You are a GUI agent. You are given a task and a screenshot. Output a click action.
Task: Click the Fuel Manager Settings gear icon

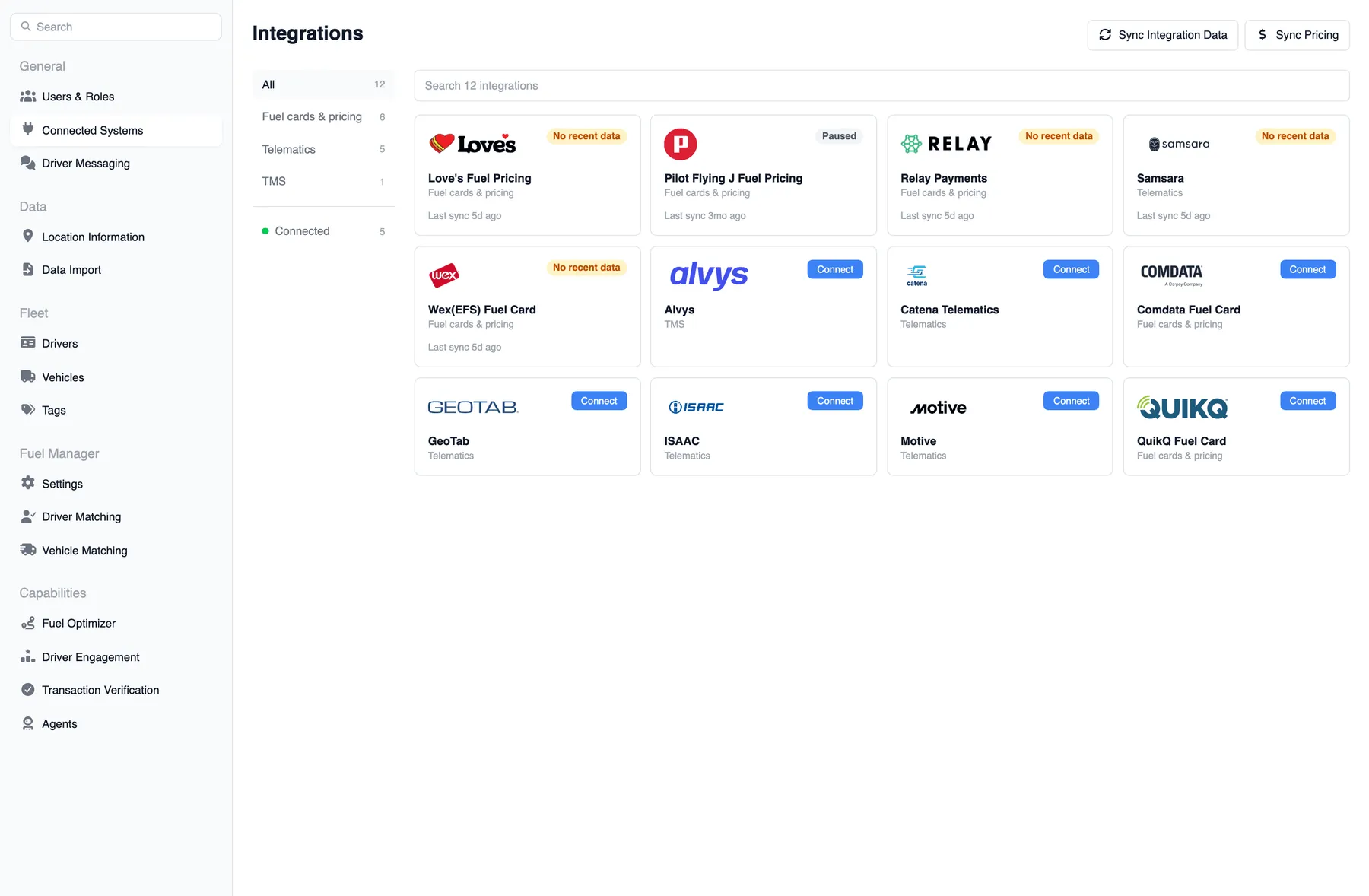(x=28, y=483)
